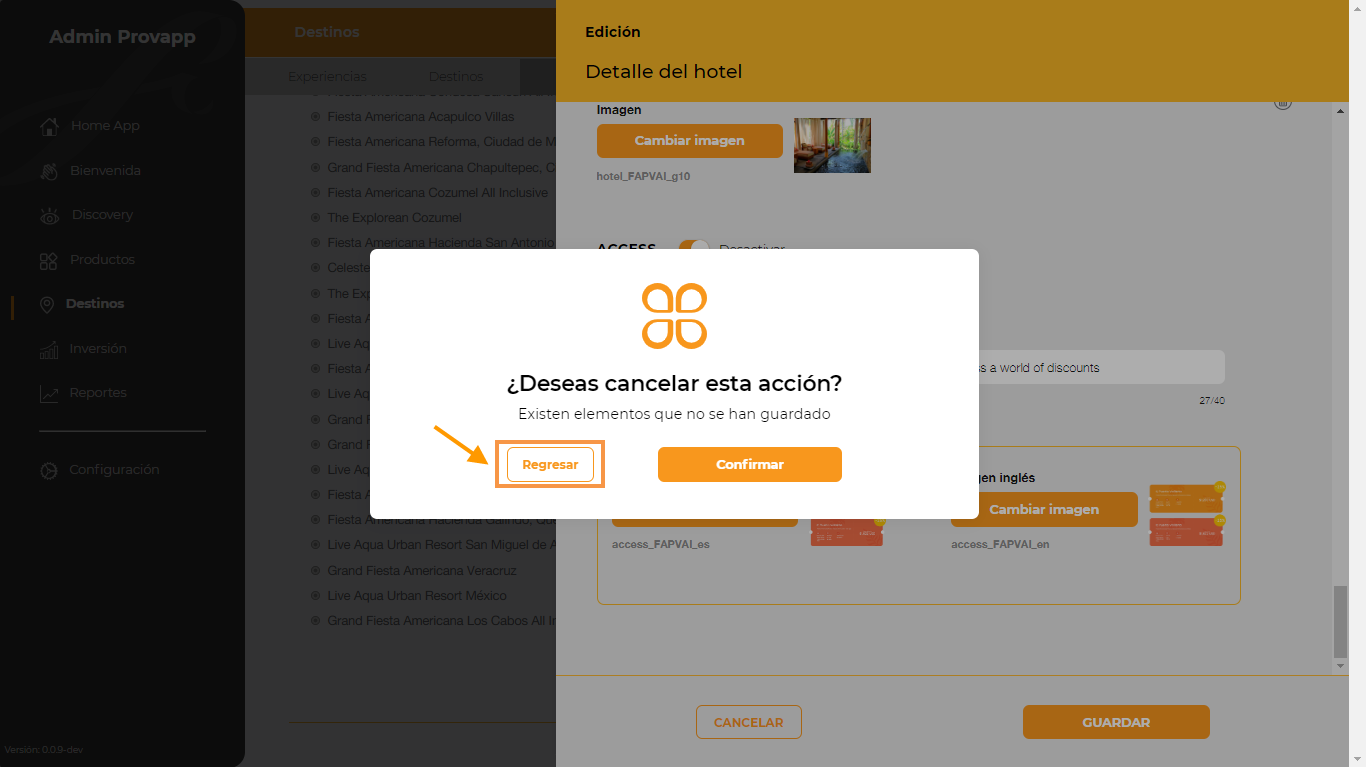Click the detail panel vertical scrollbar

1340,620
